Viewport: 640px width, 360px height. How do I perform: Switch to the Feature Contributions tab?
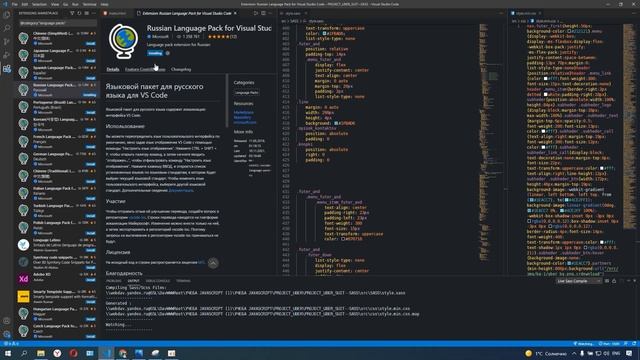(145, 69)
